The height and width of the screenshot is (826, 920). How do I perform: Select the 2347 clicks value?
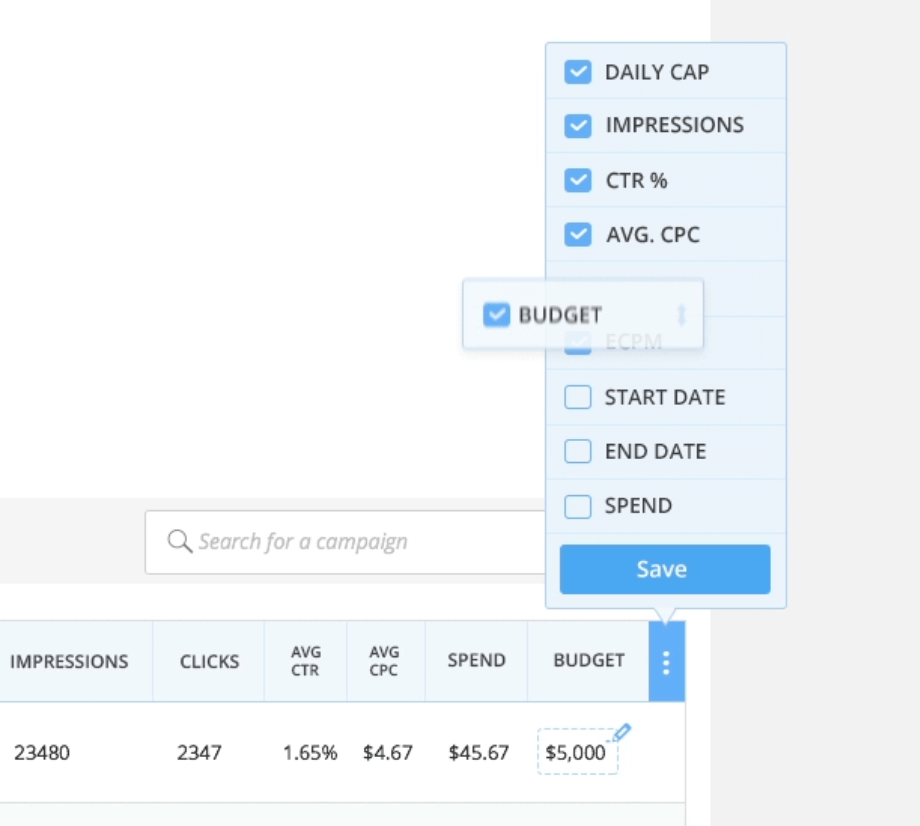[199, 753]
